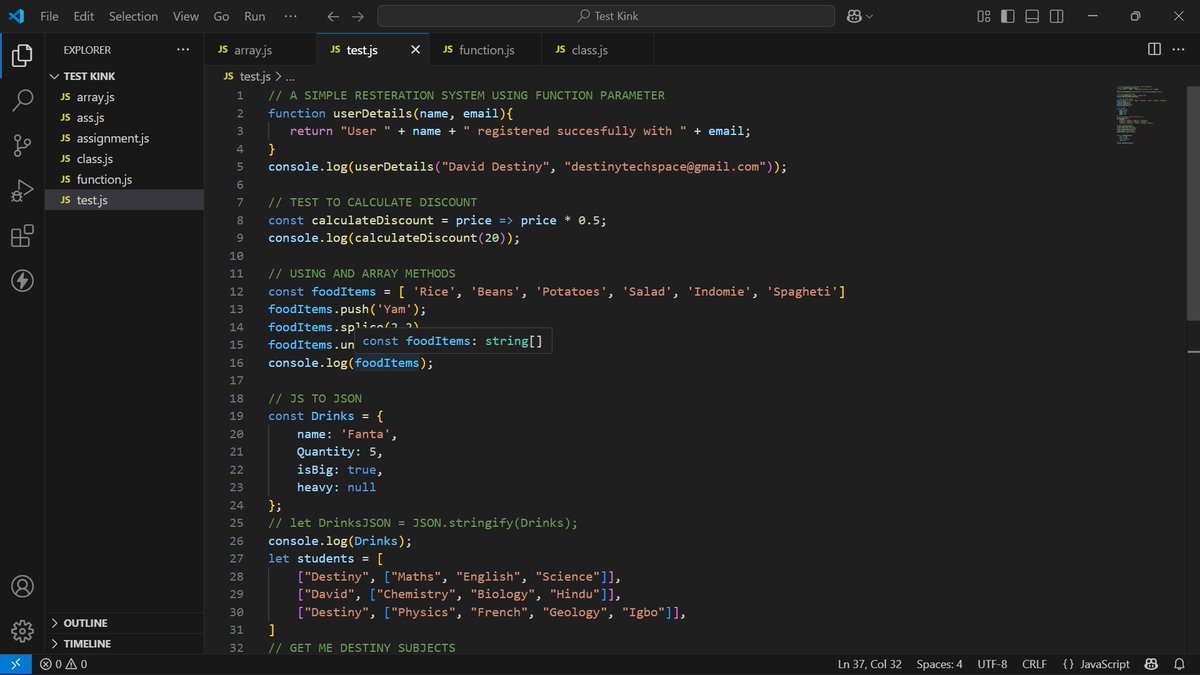Click the Ln 37, Col 32 indicator
1200x675 pixels.
871,664
